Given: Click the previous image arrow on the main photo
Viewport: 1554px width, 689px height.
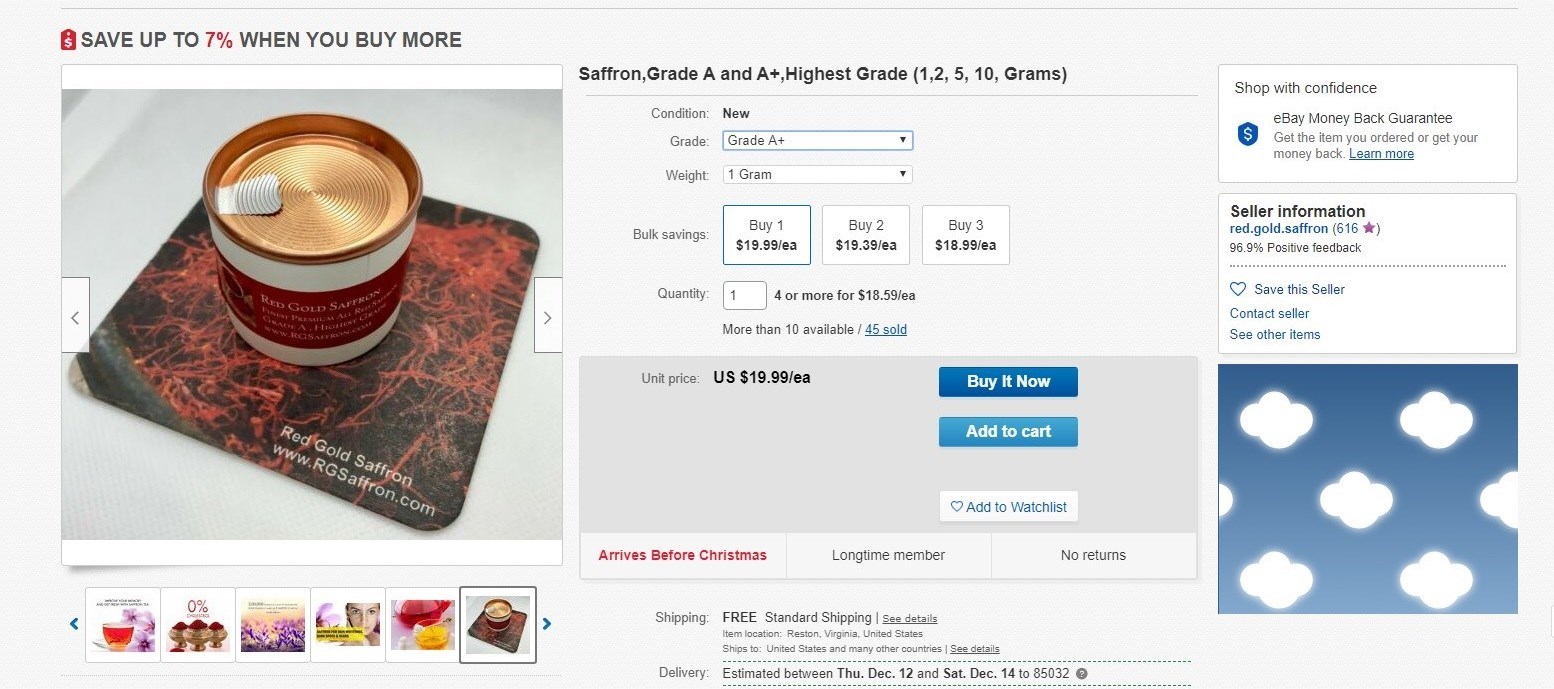Looking at the screenshot, I should coord(75,316).
